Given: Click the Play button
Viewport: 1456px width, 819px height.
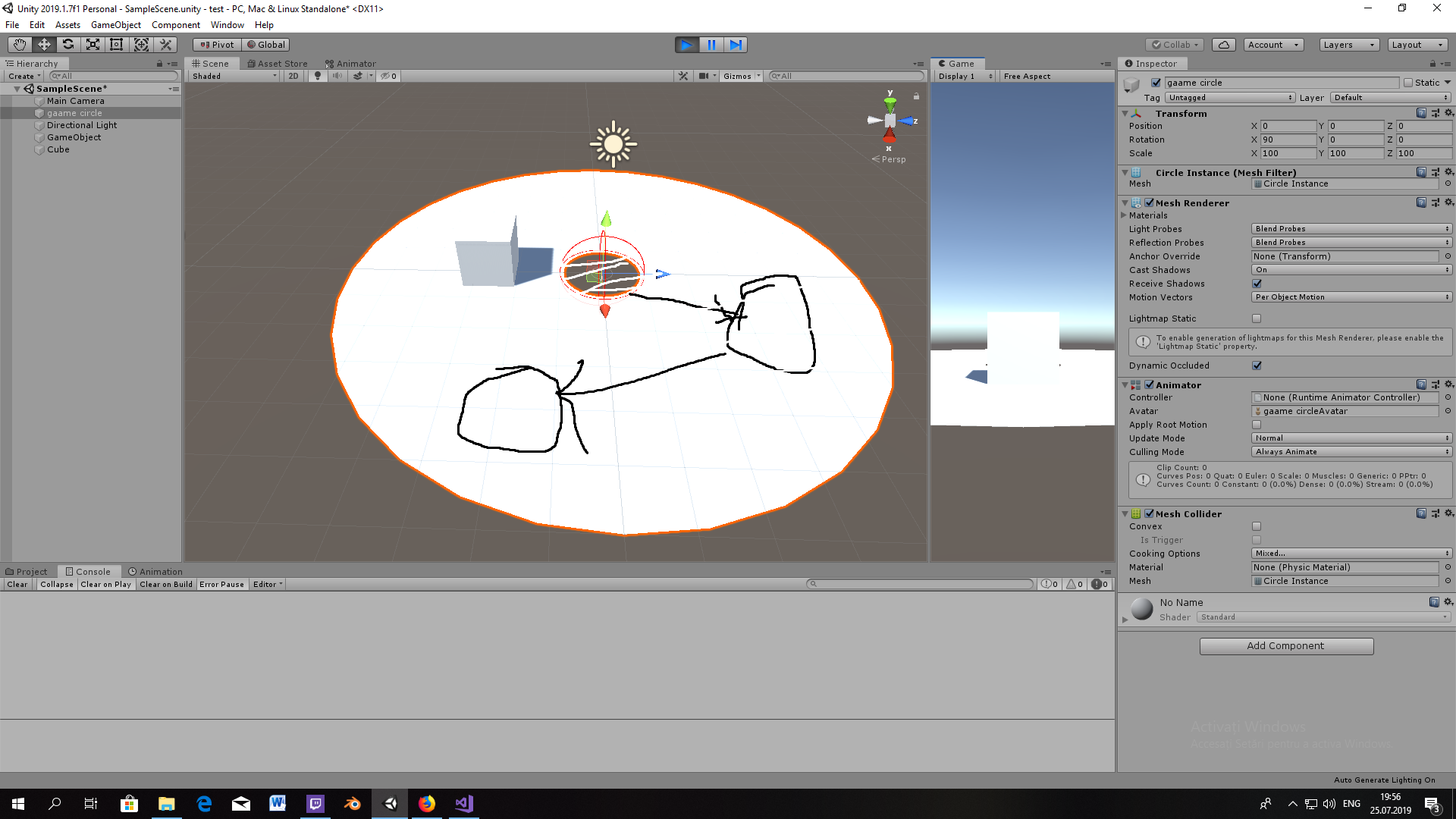Looking at the screenshot, I should (686, 45).
